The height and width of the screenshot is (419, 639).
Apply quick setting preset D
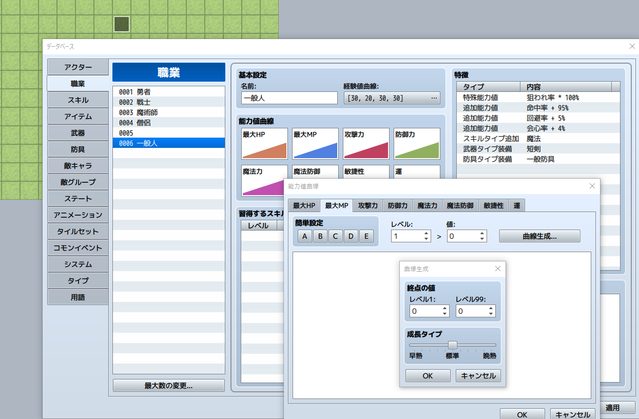coord(351,236)
